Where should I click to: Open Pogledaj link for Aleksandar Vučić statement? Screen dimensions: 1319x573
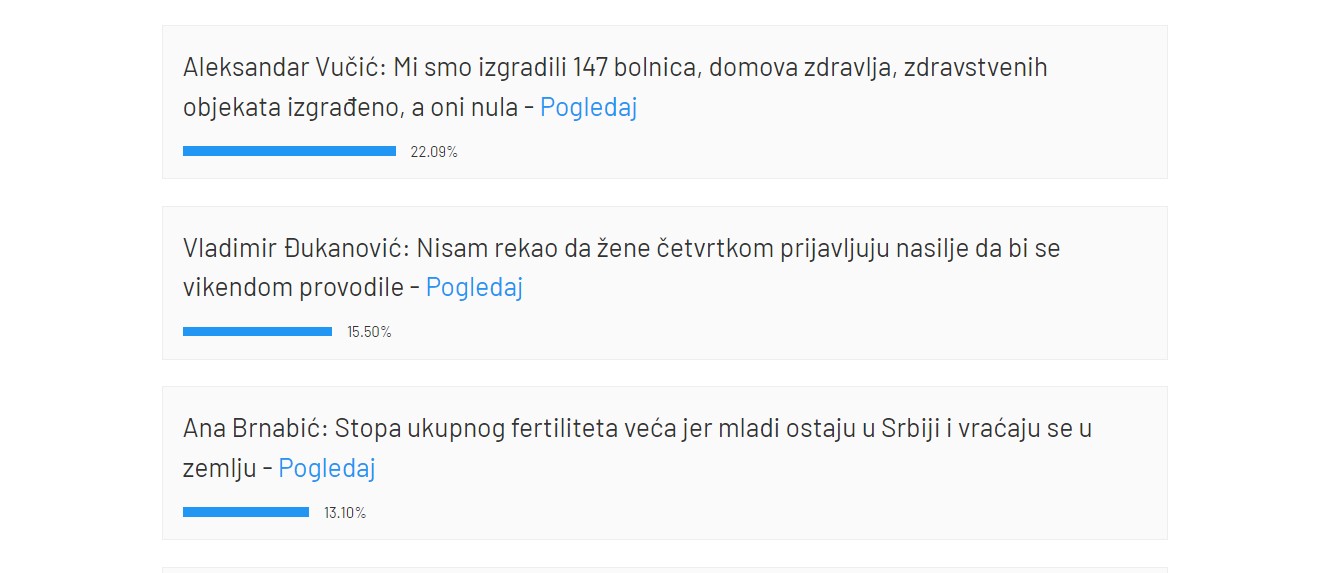(588, 108)
